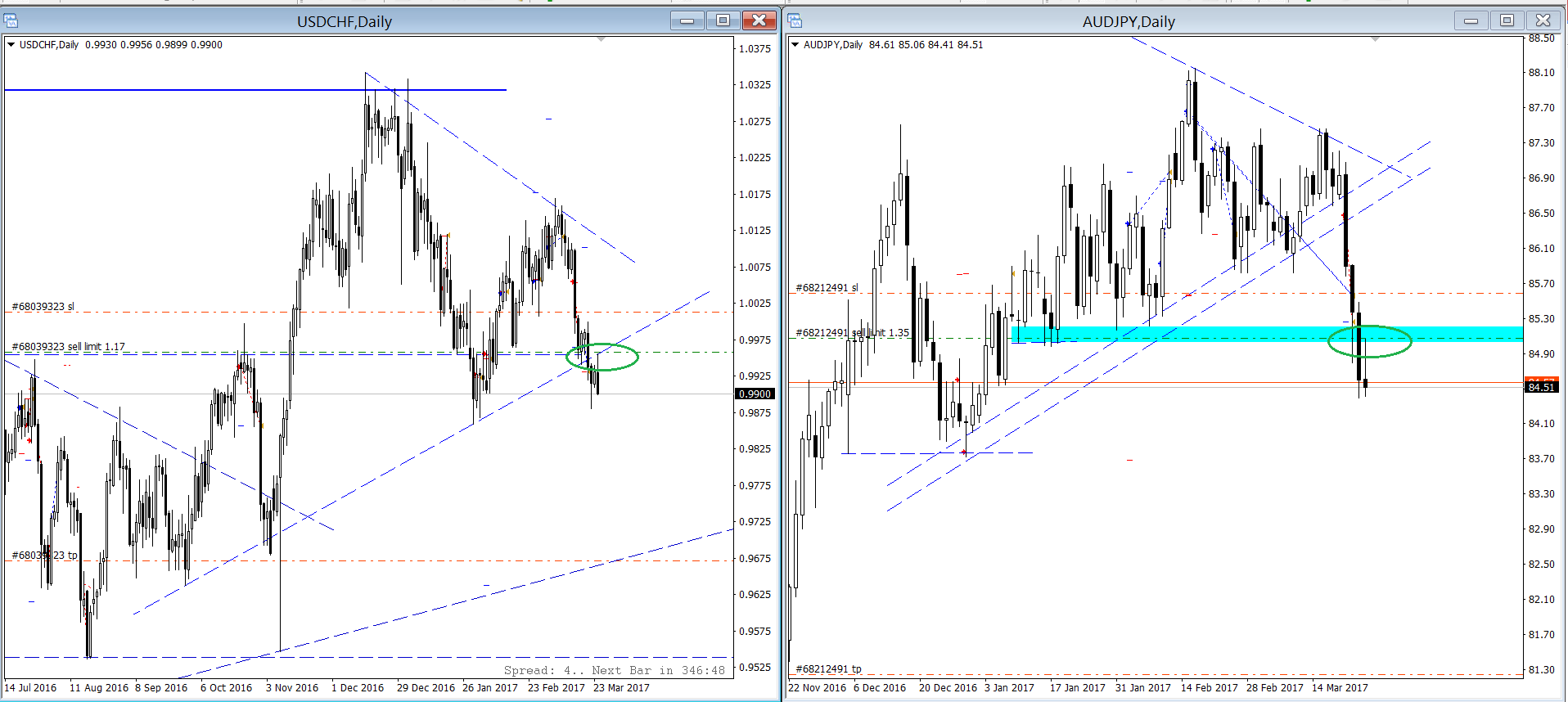Close the AUDJPY,Daily chart window
Viewport: 1568px width, 702px height.
[x=1543, y=20]
